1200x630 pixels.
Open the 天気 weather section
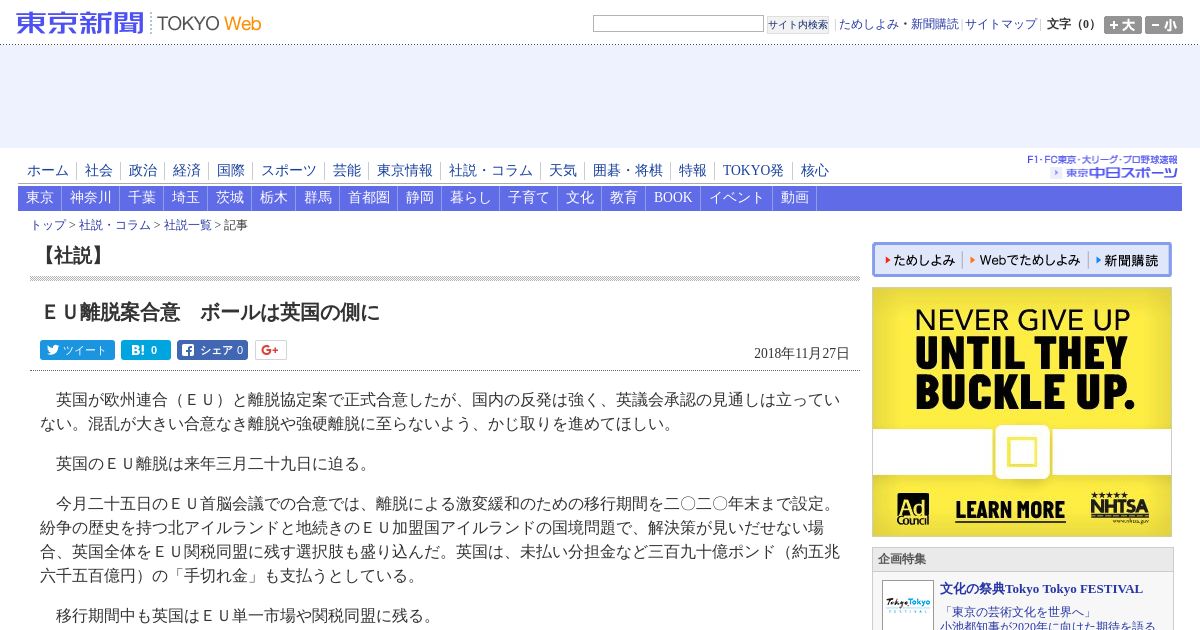[563, 171]
